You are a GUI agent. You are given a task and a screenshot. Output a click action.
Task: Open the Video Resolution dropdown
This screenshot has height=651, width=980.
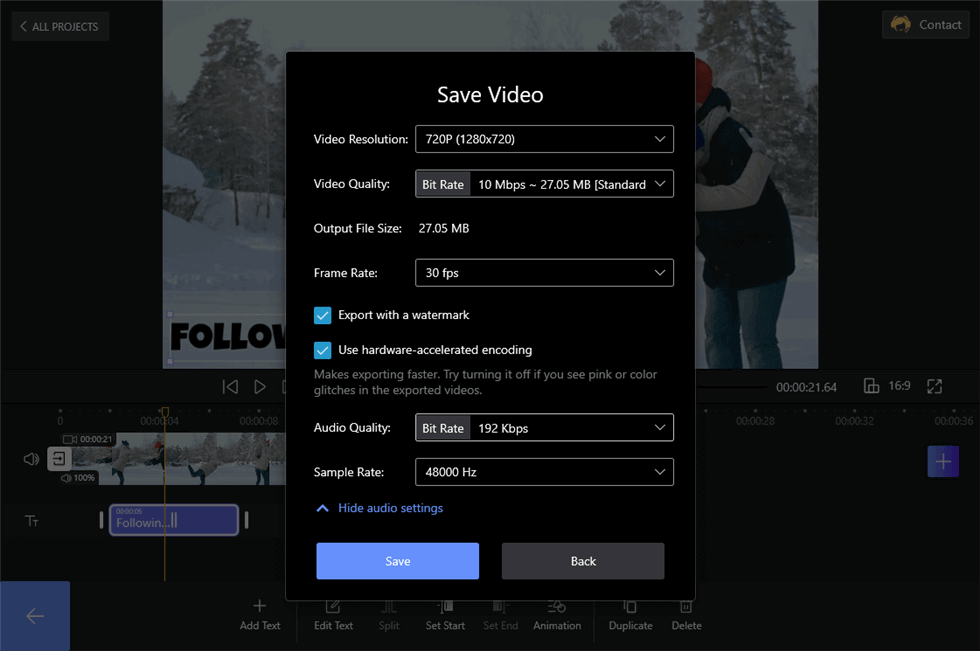[x=544, y=139]
